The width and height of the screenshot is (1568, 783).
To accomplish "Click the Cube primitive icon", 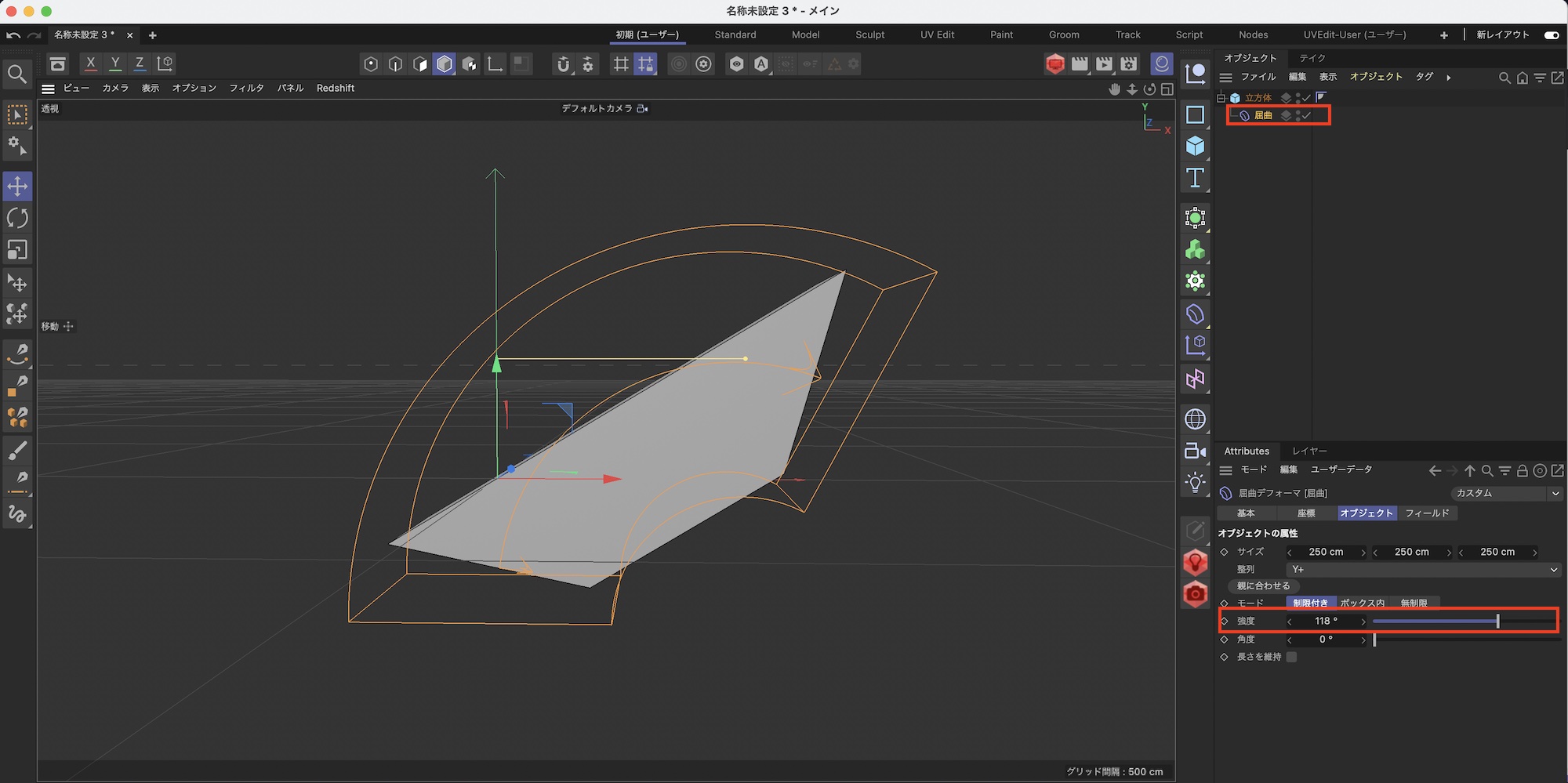I will click(x=1195, y=146).
